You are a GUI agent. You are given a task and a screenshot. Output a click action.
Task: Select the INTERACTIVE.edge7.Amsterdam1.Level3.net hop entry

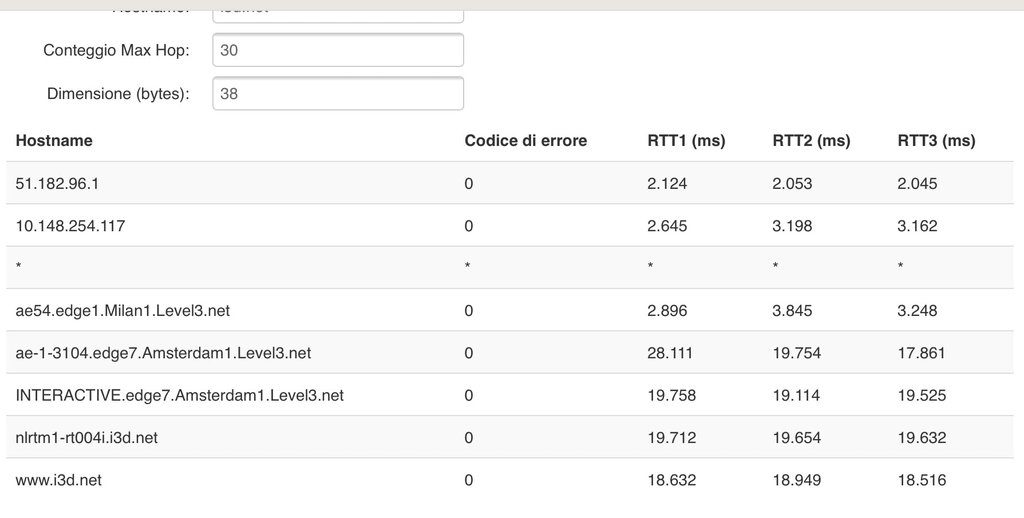coord(179,396)
